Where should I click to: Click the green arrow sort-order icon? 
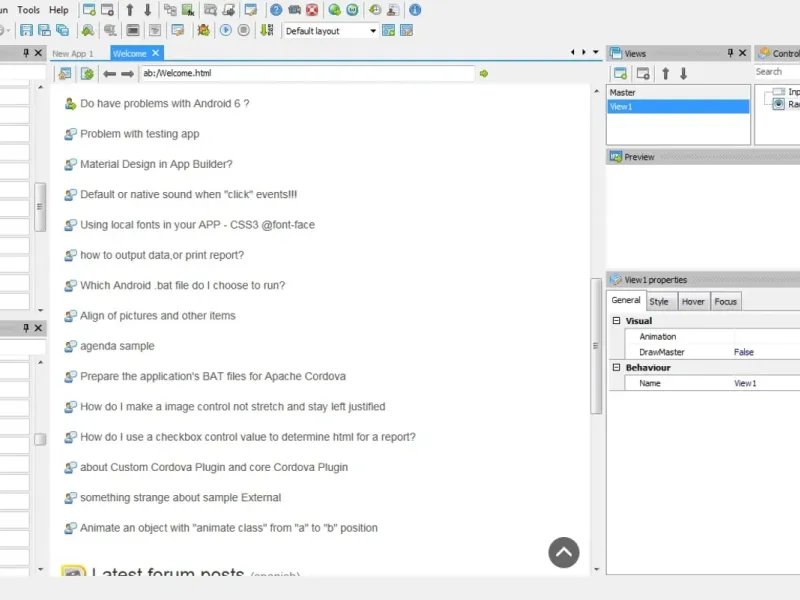266,31
